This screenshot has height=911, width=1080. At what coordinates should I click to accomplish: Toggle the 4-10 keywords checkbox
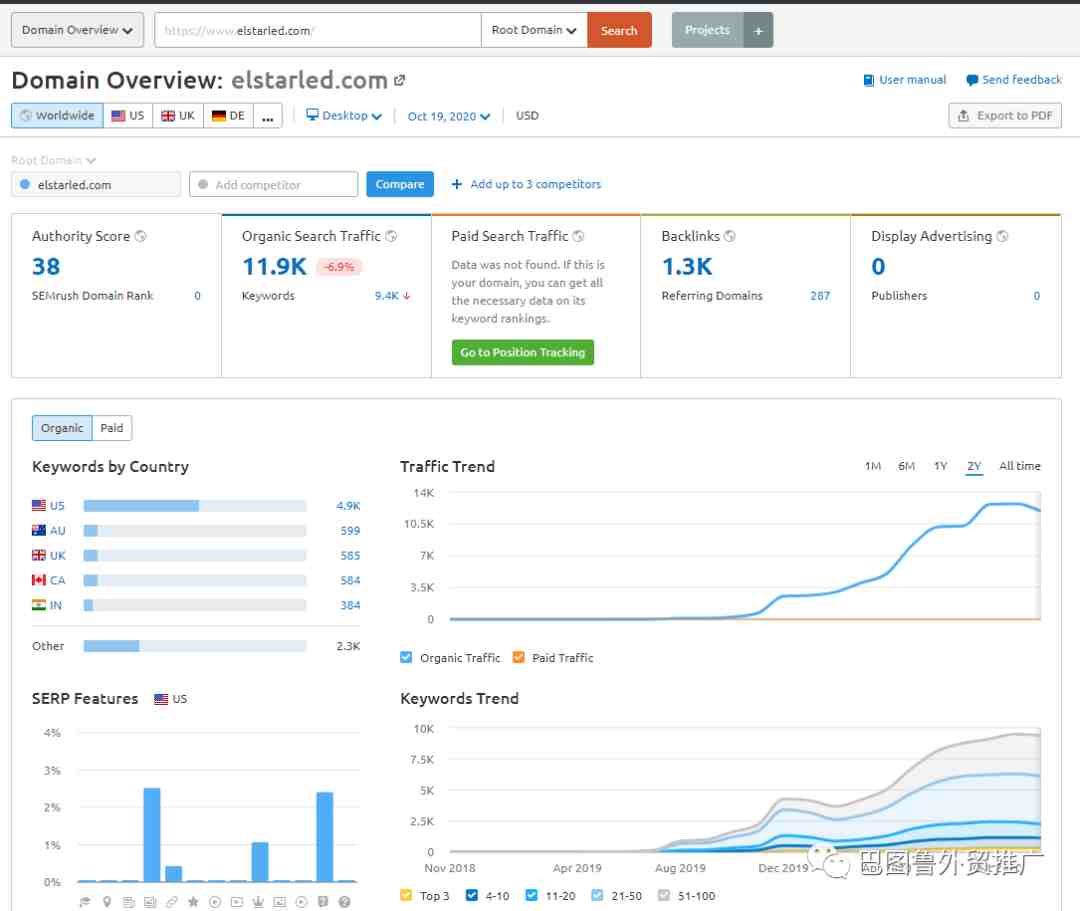472,894
